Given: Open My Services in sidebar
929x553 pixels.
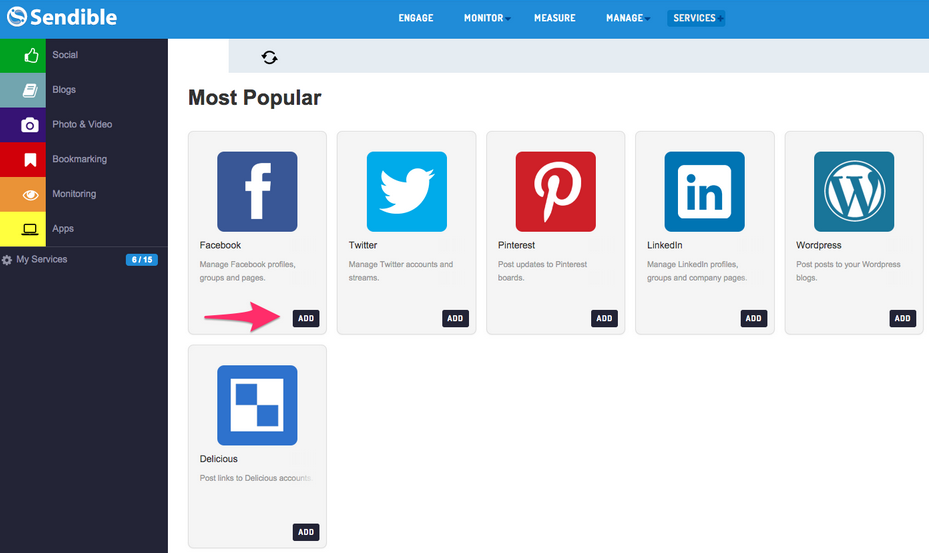Looking at the screenshot, I should coord(42,259).
